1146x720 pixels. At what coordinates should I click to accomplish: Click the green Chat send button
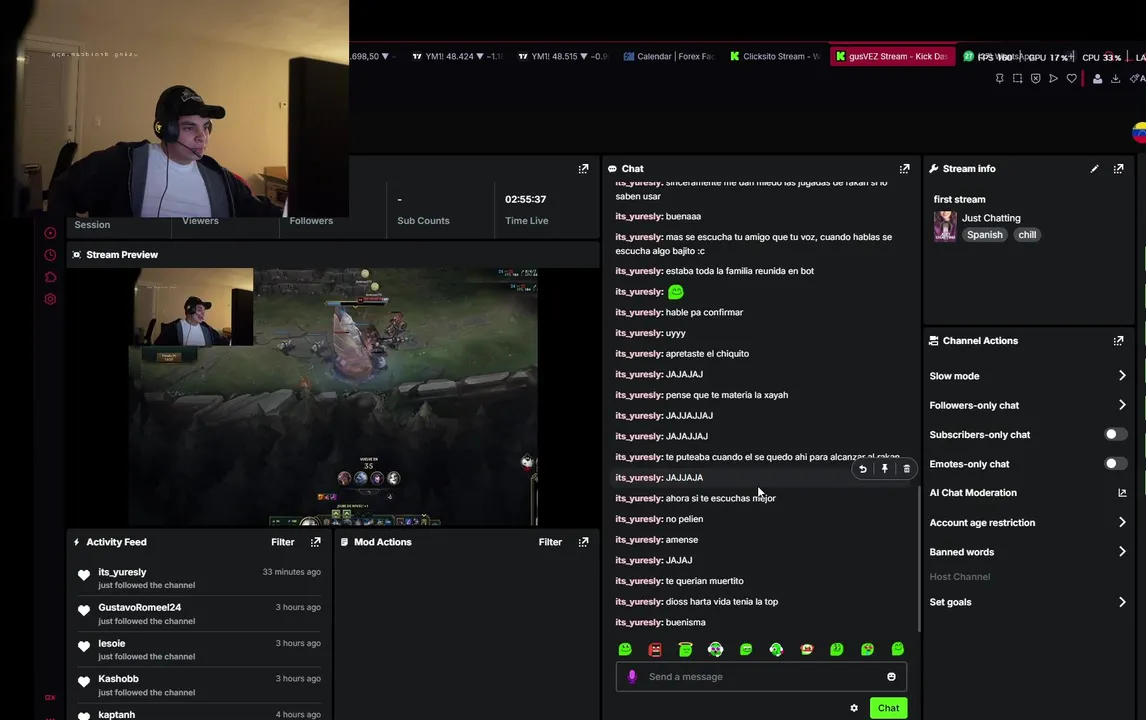(x=888, y=708)
